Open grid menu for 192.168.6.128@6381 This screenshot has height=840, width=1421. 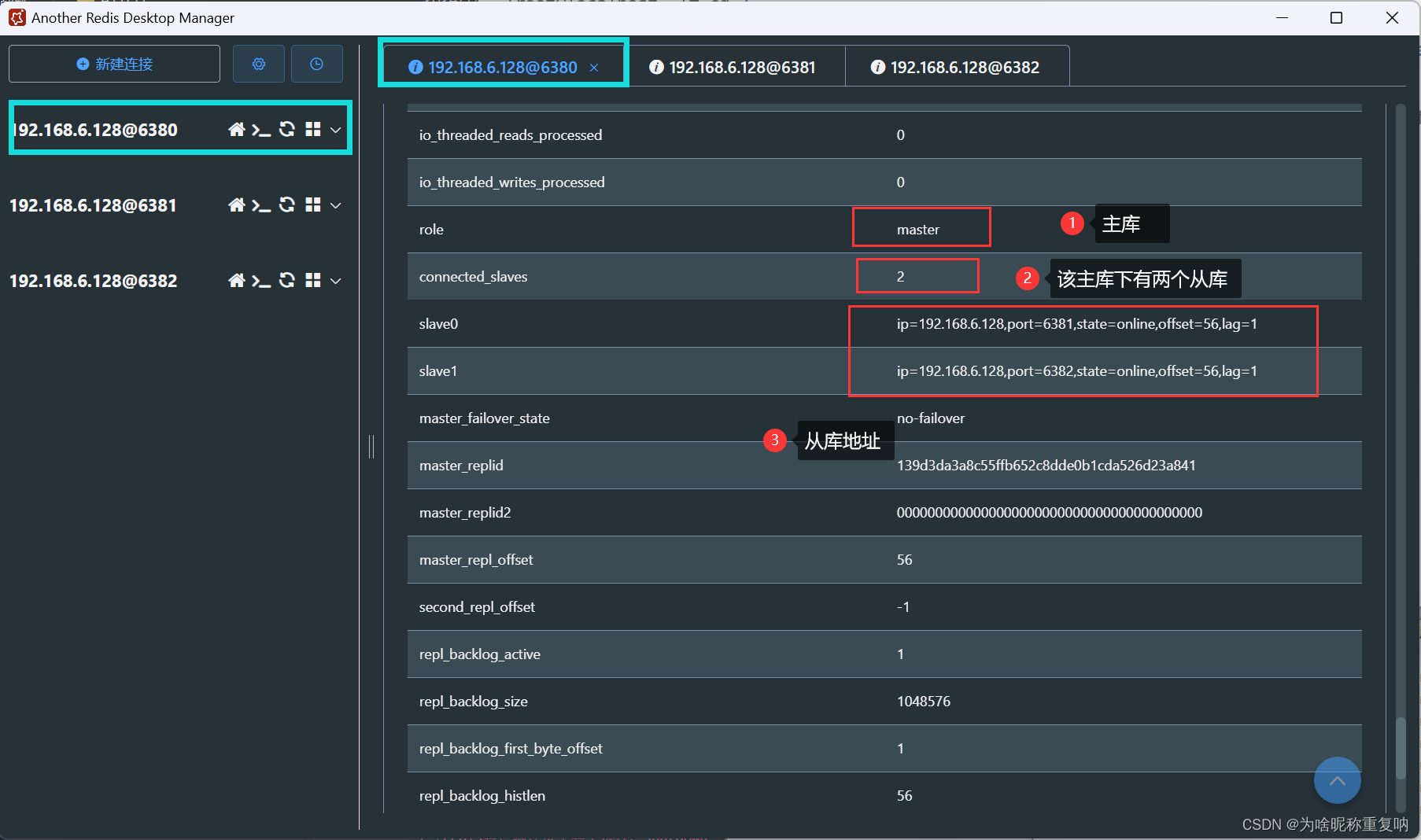[313, 205]
